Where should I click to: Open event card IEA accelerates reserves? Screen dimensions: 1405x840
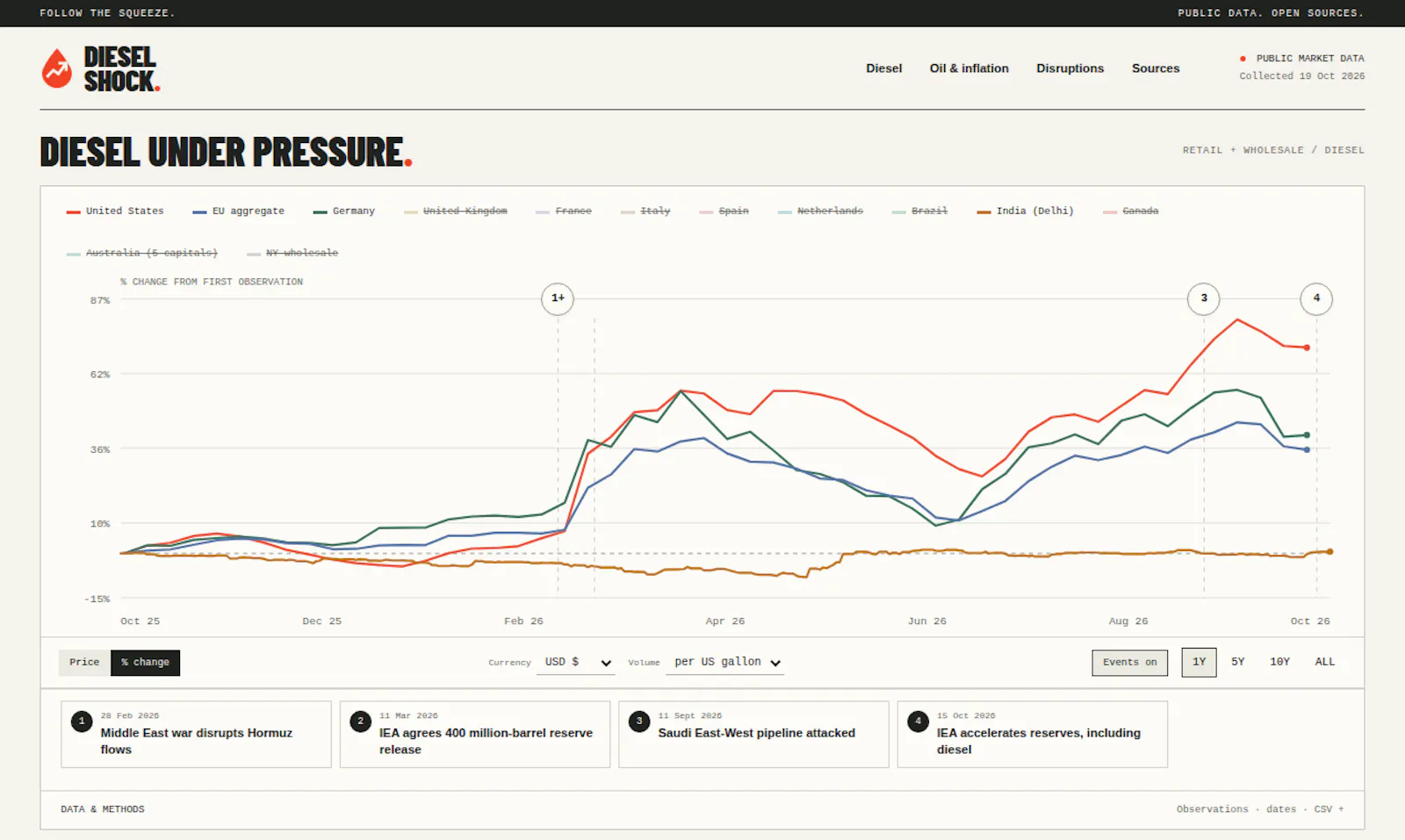click(1033, 735)
